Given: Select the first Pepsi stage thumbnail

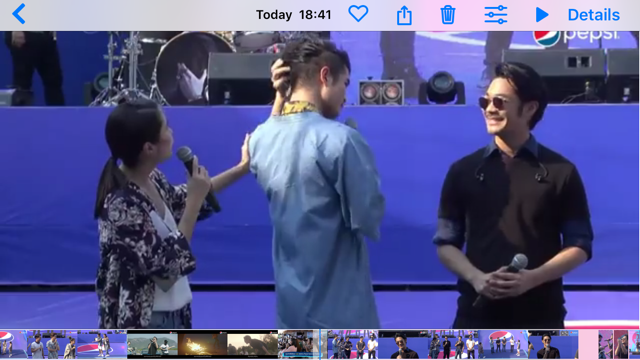Looking at the screenshot, I should click(x=13, y=345).
